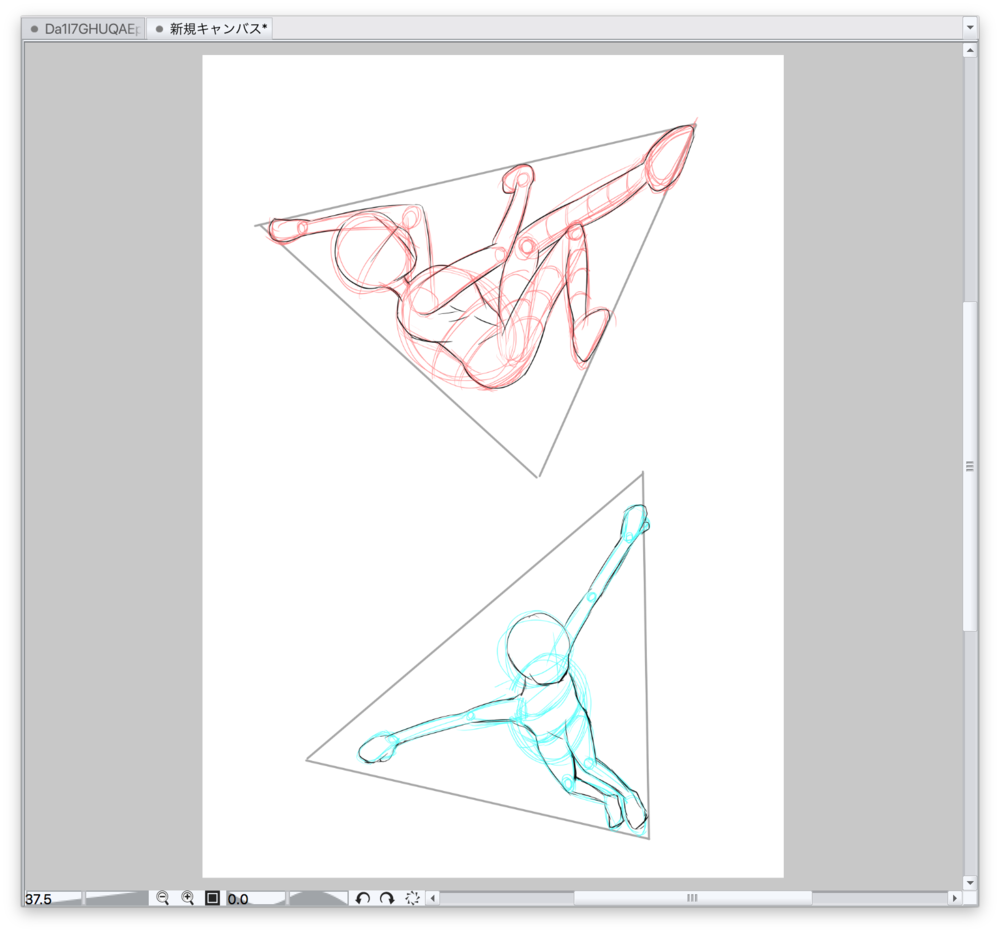Open the canvas tab list dropdown arrow

970,27
